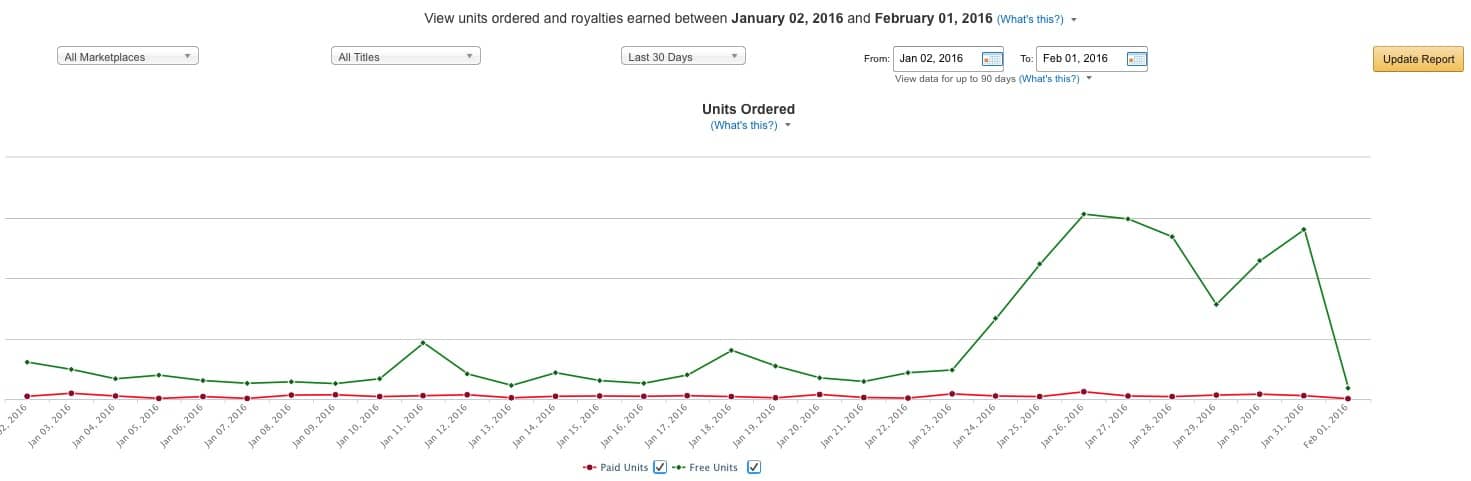Screen dimensions: 1471x481
Task: Click the Jan 26 green peak data point
Action: pyautogui.click(x=1084, y=214)
